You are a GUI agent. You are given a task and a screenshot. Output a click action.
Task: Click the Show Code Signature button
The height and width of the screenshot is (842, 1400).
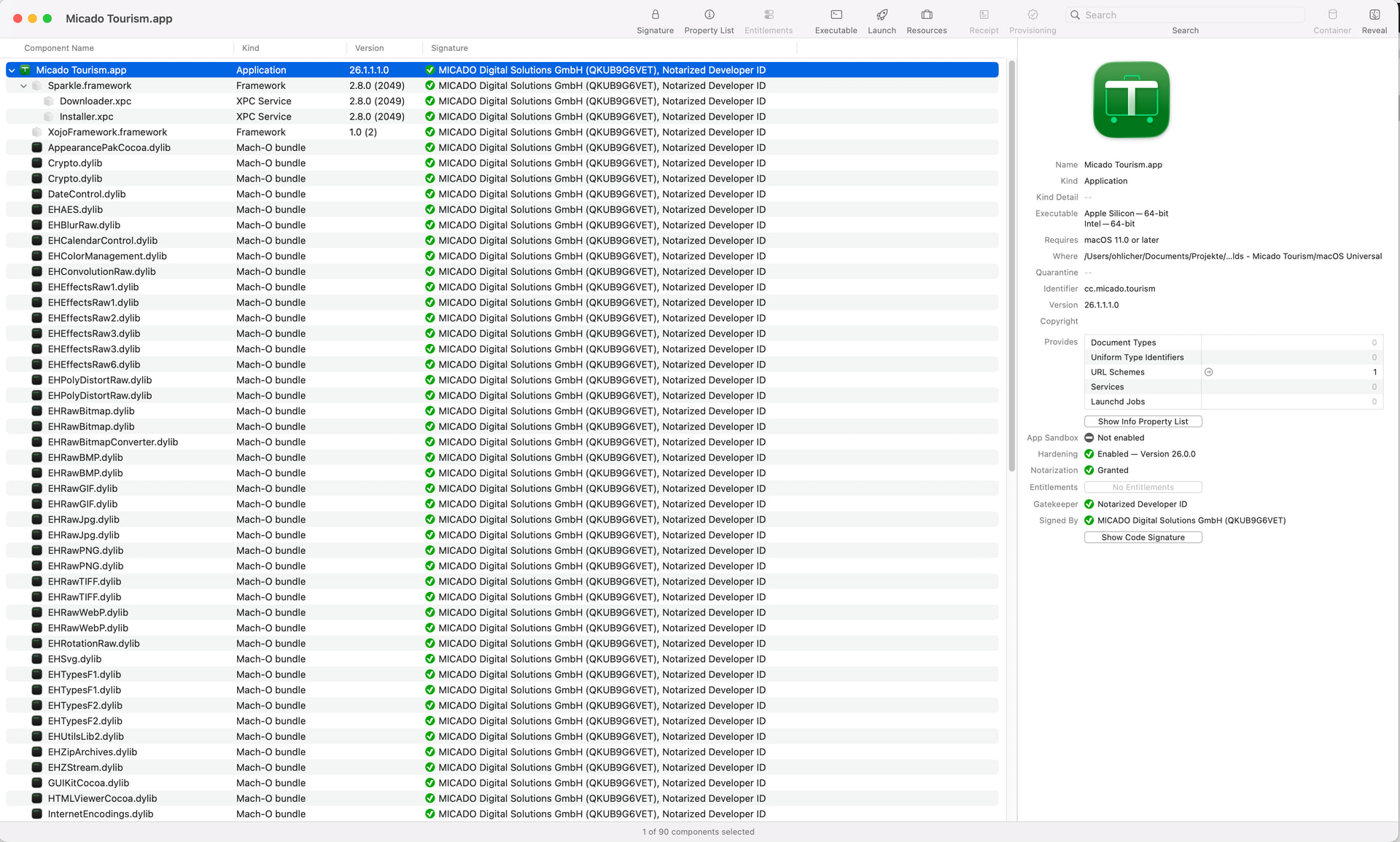[1143, 537]
